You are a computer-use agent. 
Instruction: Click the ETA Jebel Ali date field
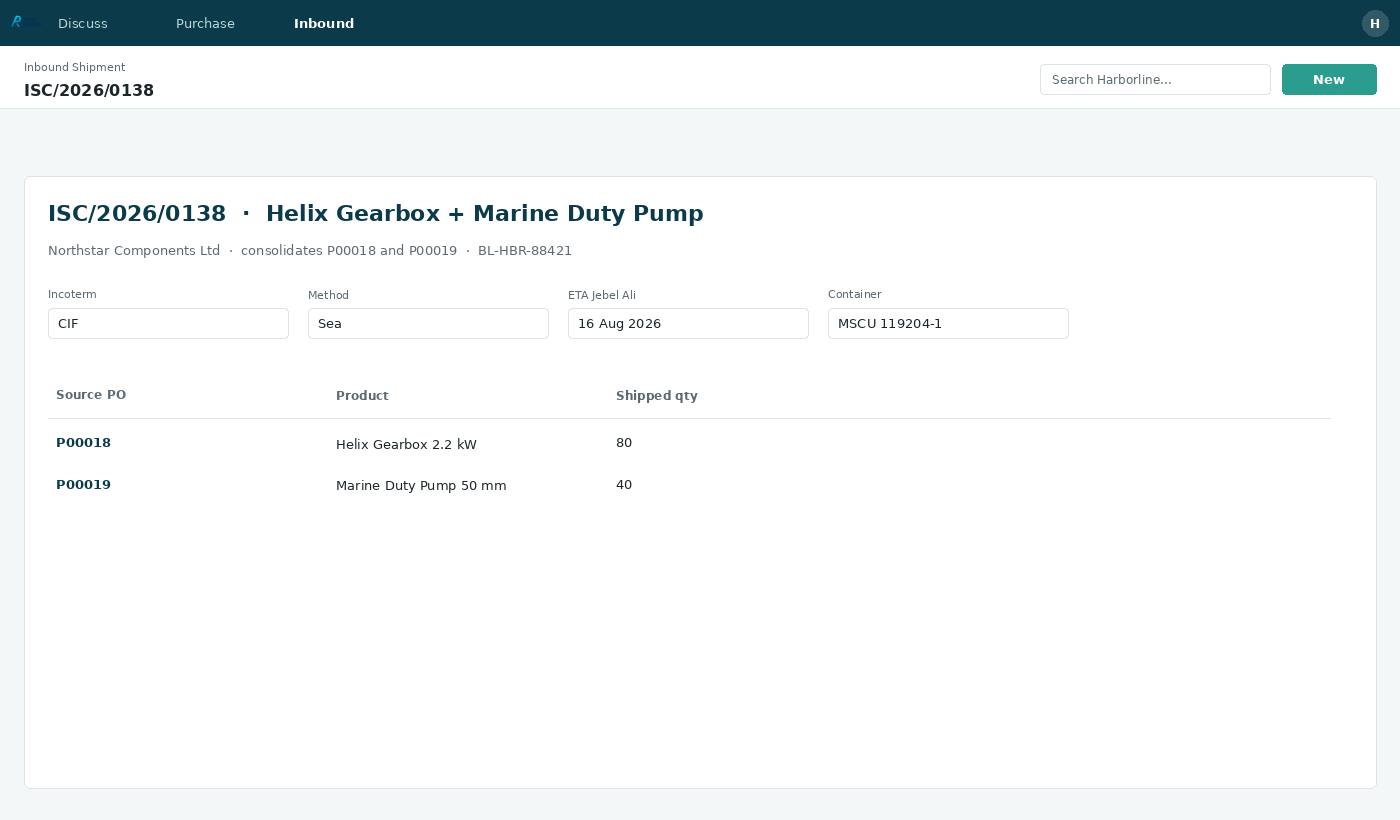[688, 323]
